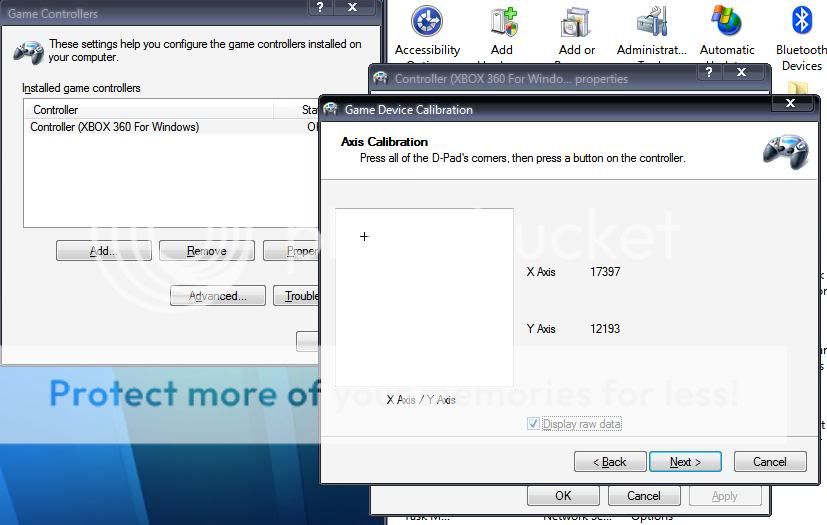Go Back in the calibration wizard
827x525 pixels.
pyautogui.click(x=610, y=462)
